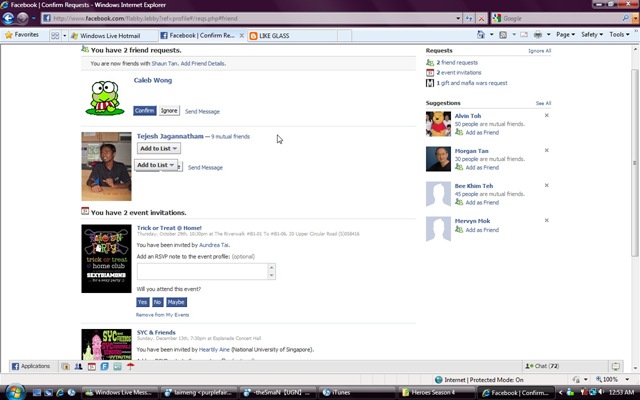The width and height of the screenshot is (640, 400).
Task: Expand the Add to List dropdown under Tejesh
Action: 159,149
